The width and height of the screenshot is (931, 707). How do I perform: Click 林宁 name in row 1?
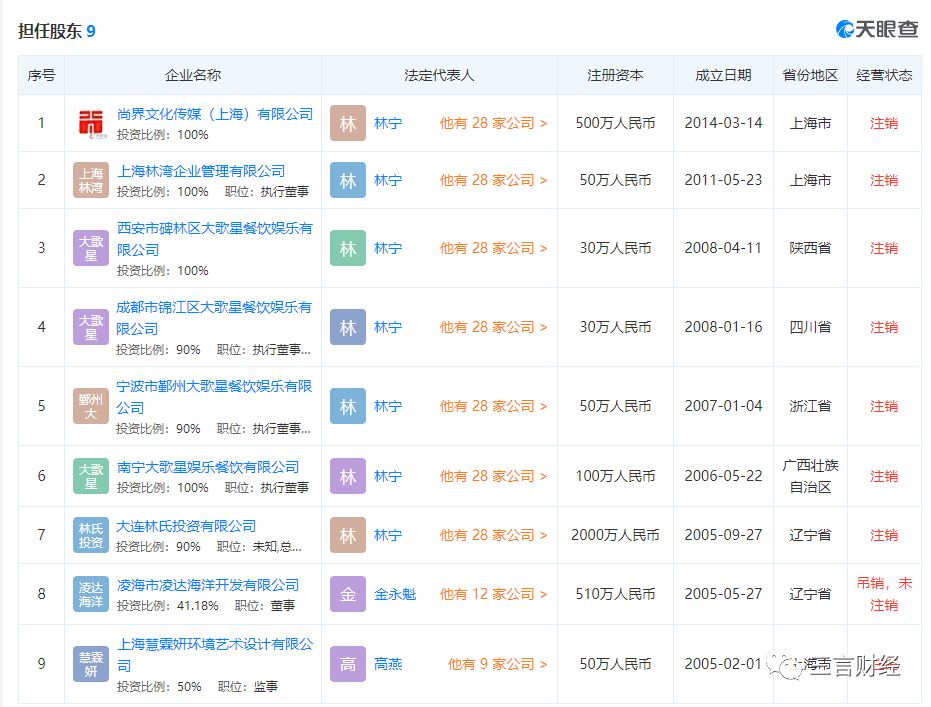point(388,123)
